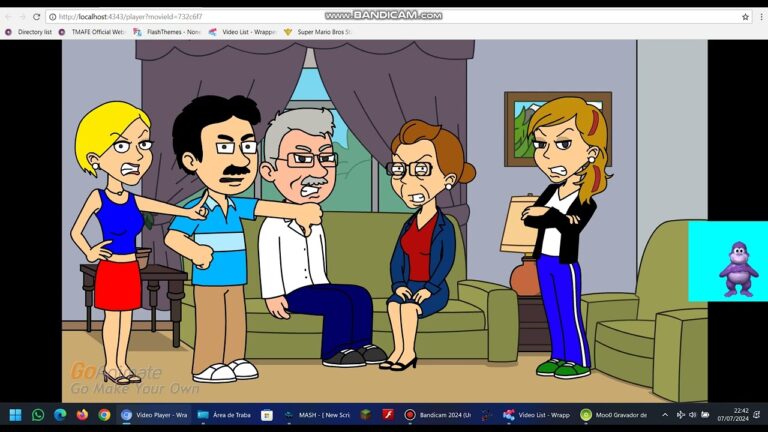This screenshot has width=768, height=432.
Task: Click the BonziBuddy purple gorilla overlay
Action: pyautogui.click(x=738, y=269)
